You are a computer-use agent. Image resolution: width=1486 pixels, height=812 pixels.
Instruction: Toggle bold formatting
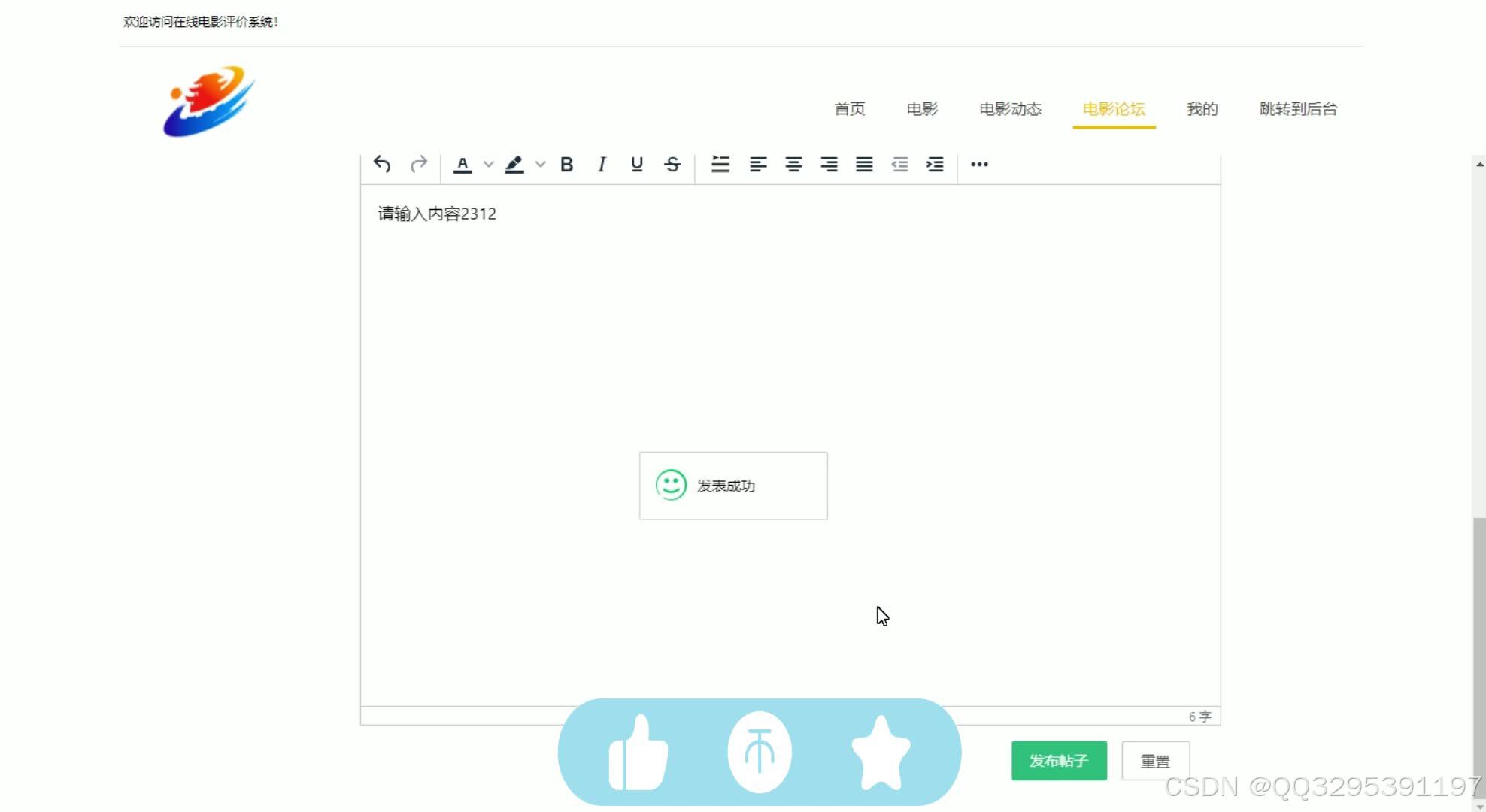point(567,164)
